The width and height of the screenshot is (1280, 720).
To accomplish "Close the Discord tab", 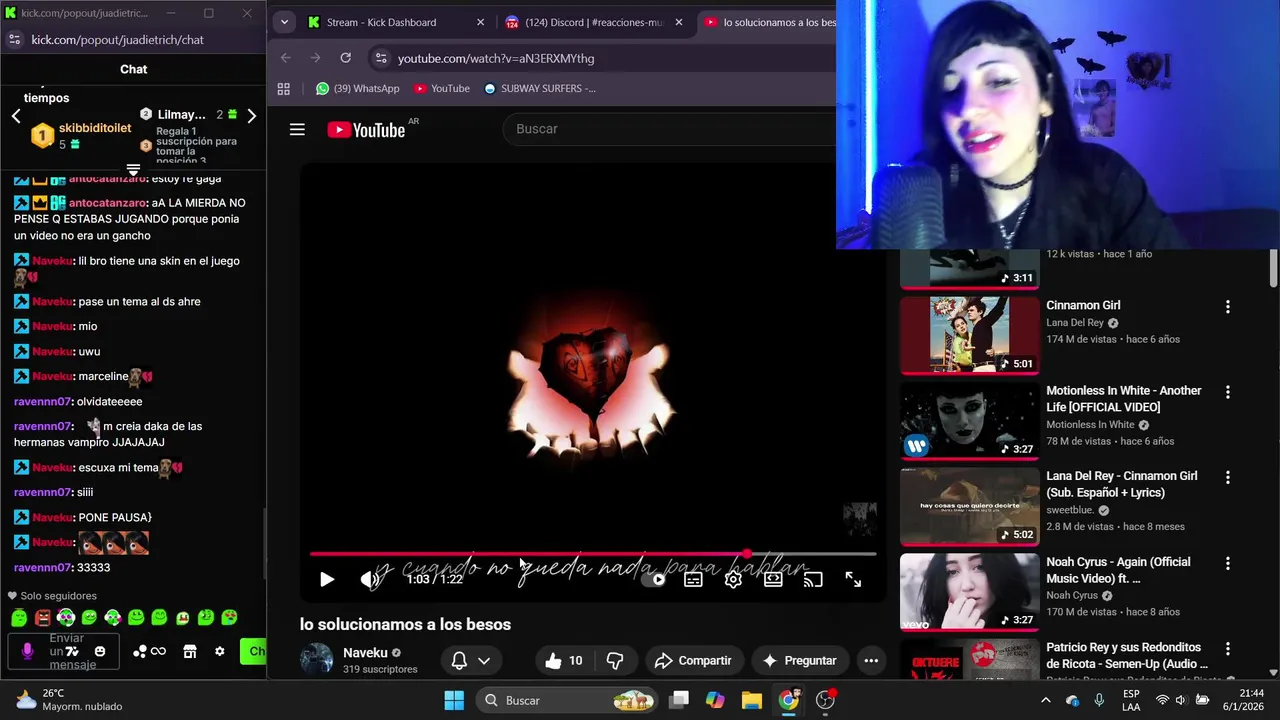I will click(x=679, y=22).
